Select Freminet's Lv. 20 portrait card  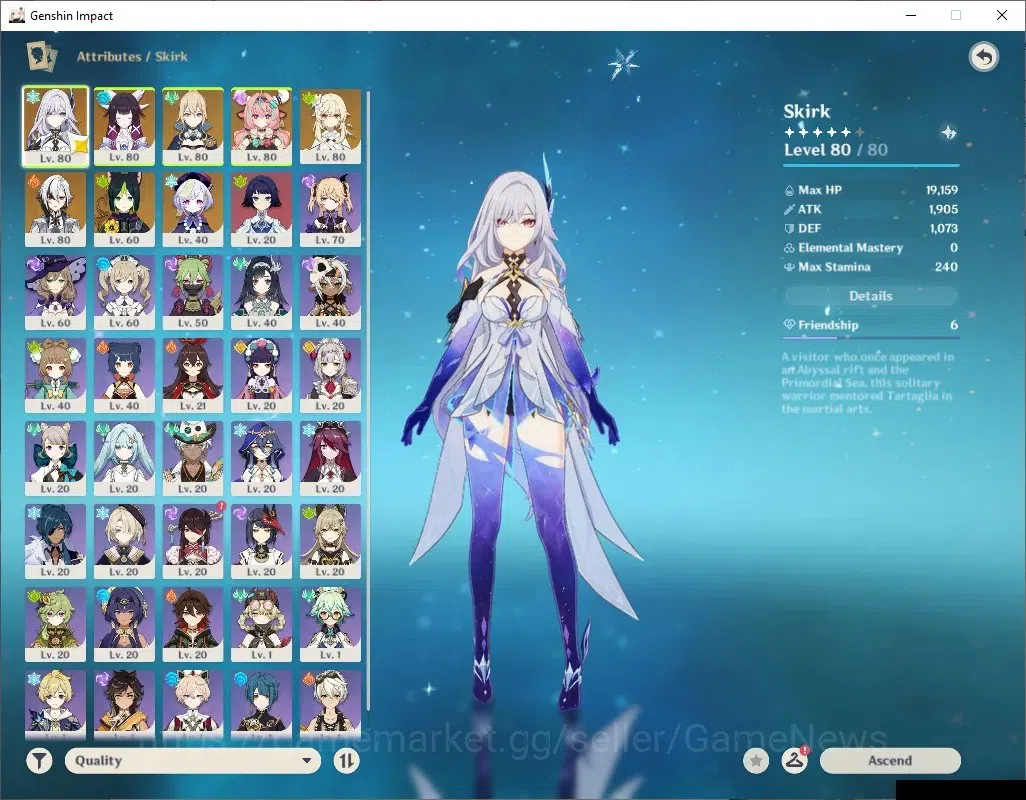[124, 542]
